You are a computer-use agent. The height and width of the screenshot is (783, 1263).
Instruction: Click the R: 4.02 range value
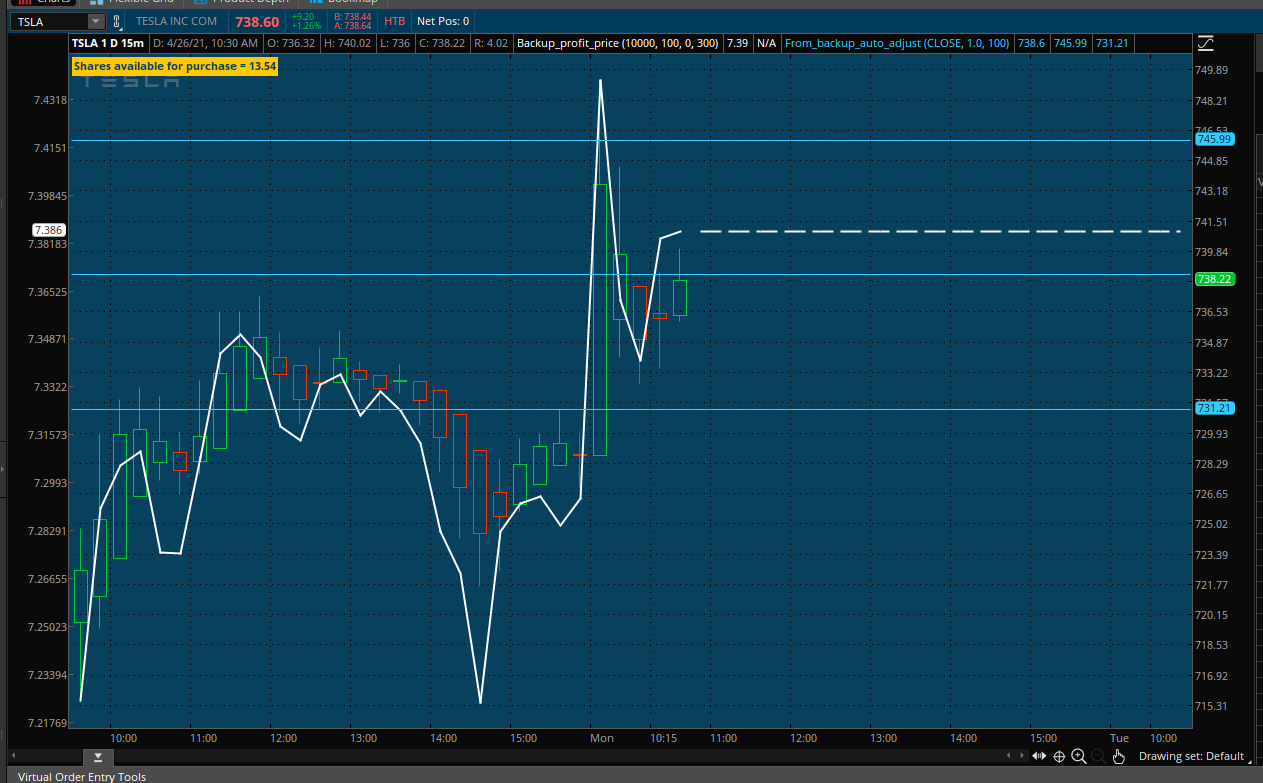pyautogui.click(x=491, y=43)
